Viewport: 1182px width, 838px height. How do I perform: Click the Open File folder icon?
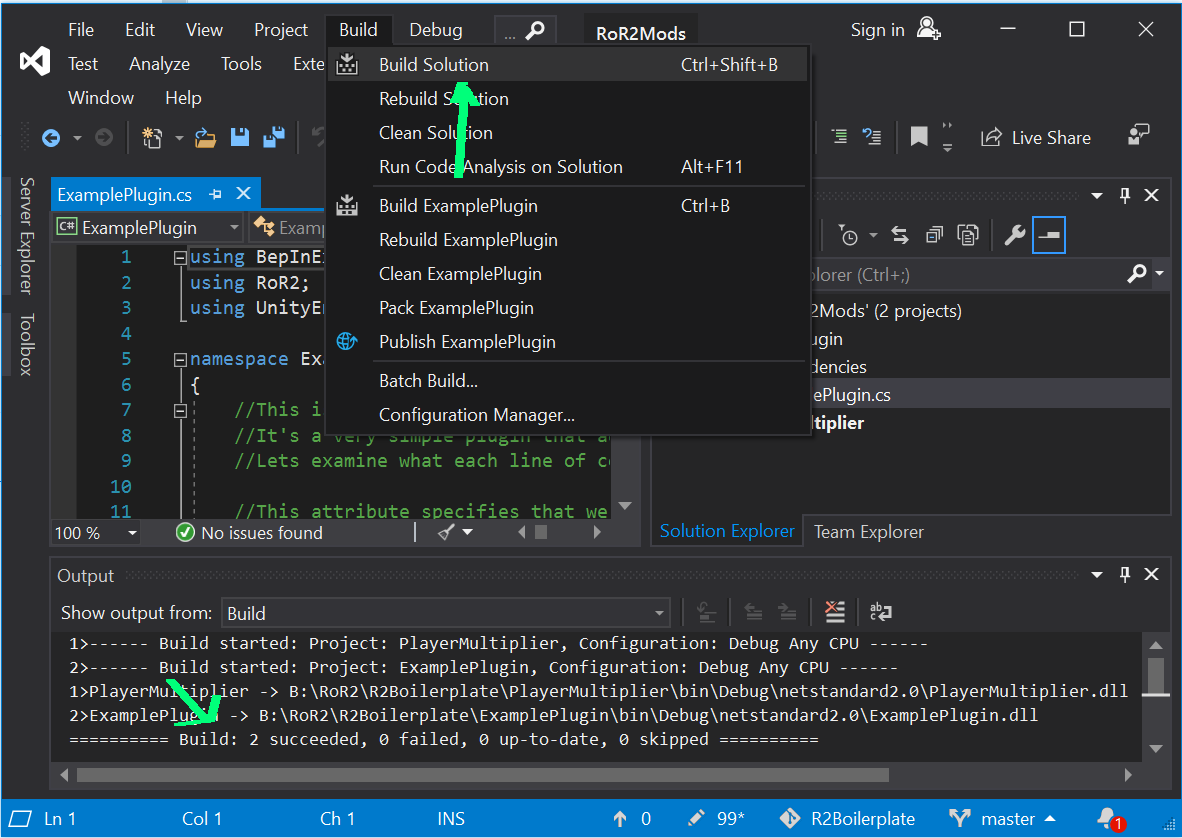point(205,138)
